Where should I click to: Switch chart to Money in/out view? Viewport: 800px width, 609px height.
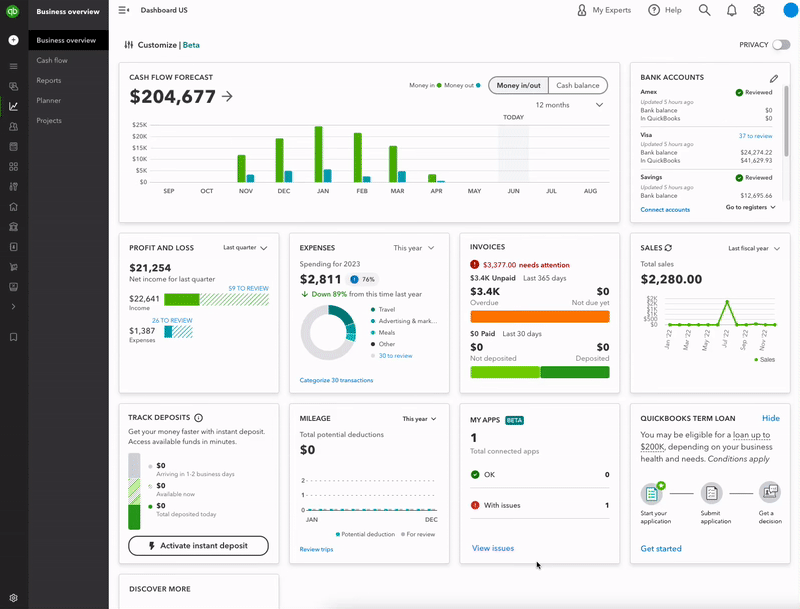518,85
